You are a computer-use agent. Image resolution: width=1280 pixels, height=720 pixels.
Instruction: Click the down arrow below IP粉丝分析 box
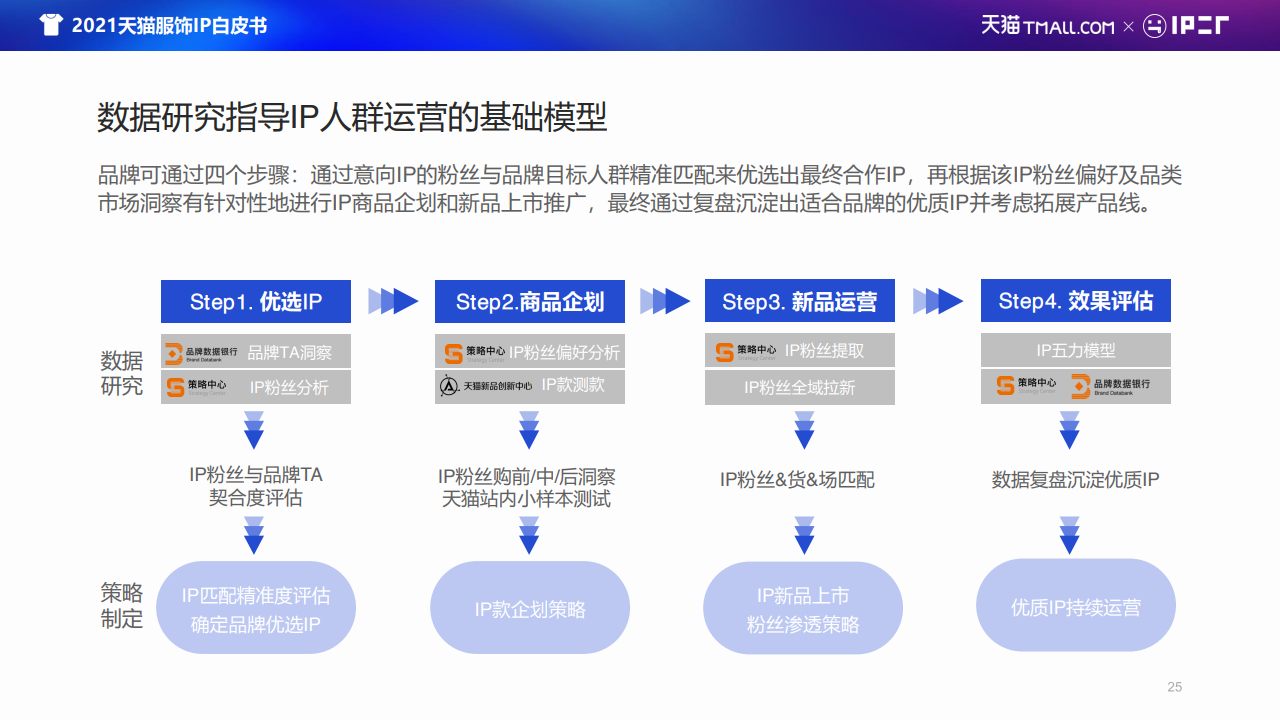click(x=254, y=430)
